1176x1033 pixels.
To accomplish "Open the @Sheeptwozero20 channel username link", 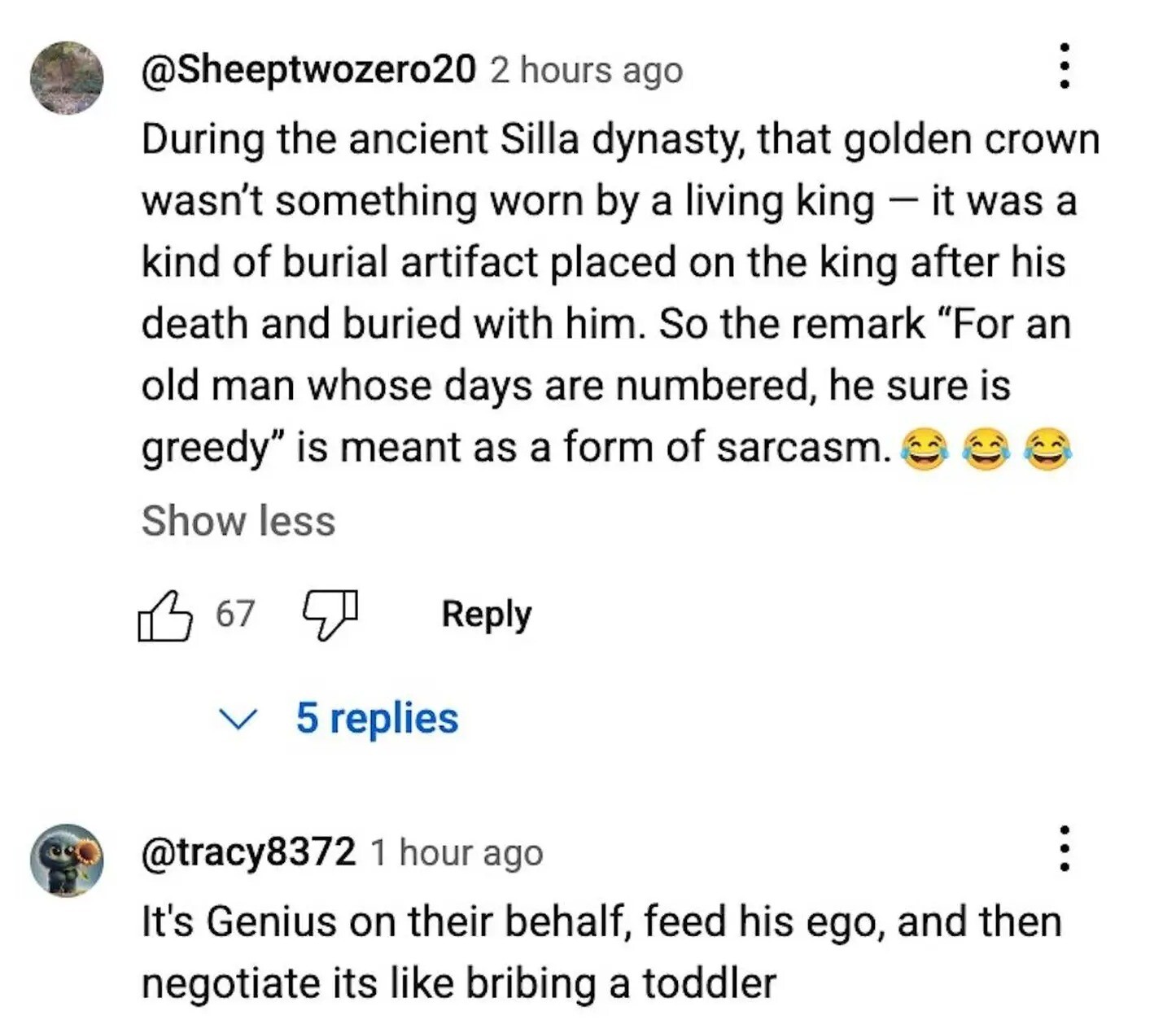I will pyautogui.click(x=308, y=70).
